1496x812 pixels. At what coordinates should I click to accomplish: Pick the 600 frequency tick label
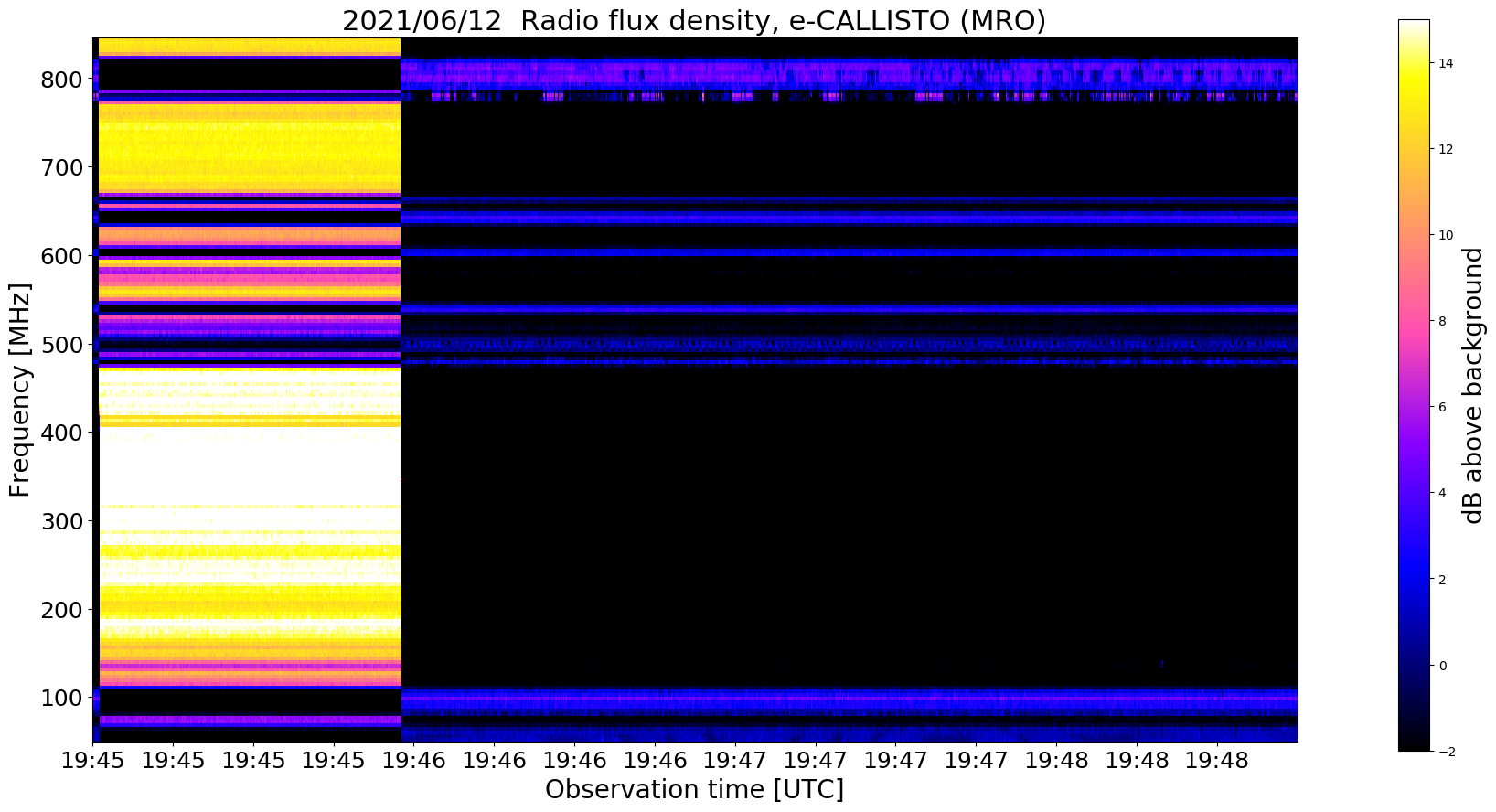(62, 256)
